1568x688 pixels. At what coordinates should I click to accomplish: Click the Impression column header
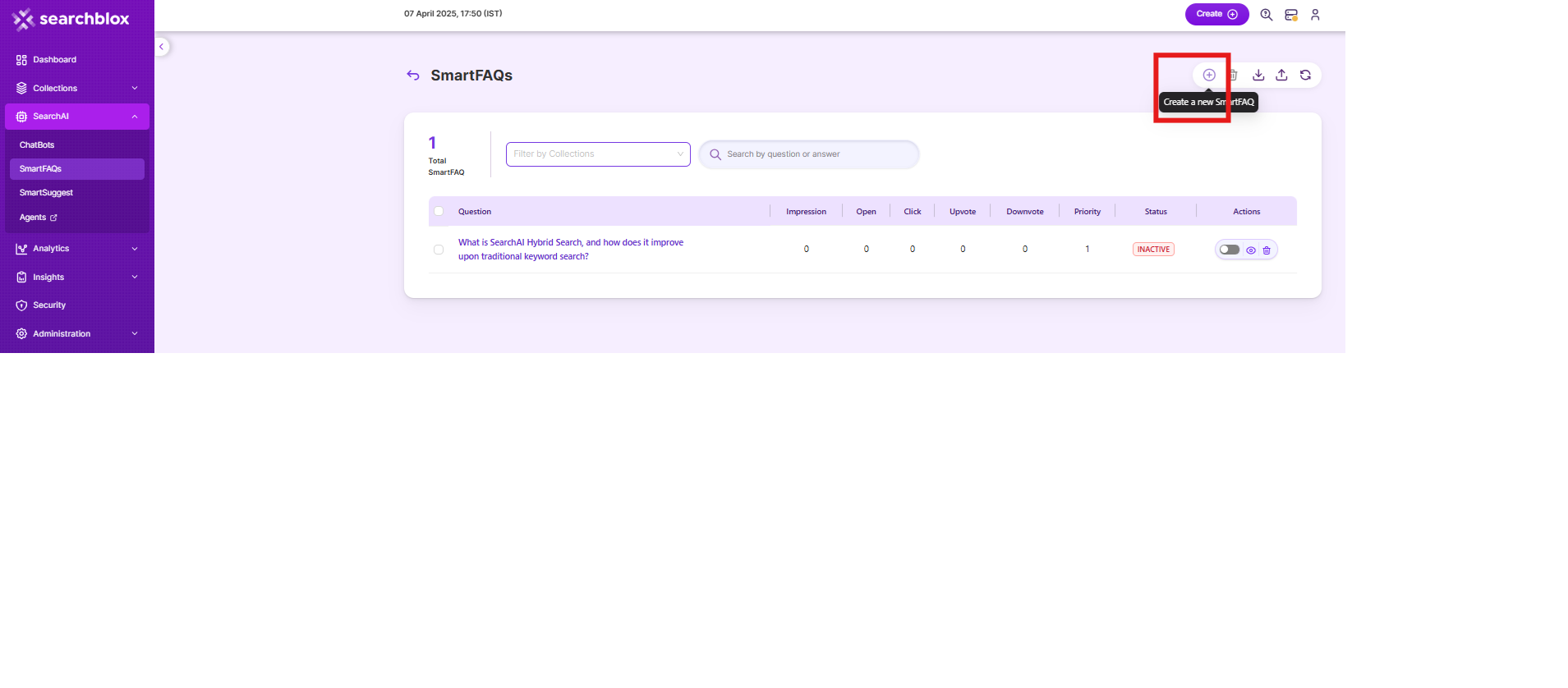click(807, 212)
